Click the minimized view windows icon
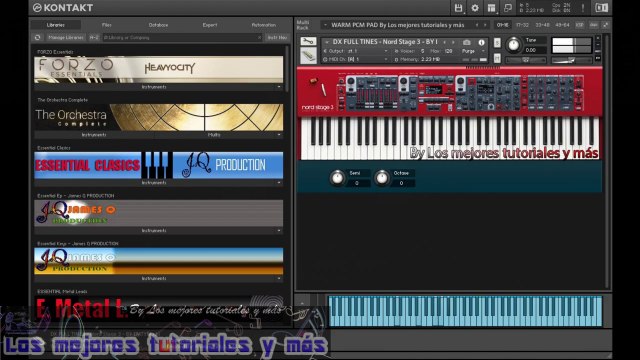The height and width of the screenshot is (360, 640). pos(508,8)
